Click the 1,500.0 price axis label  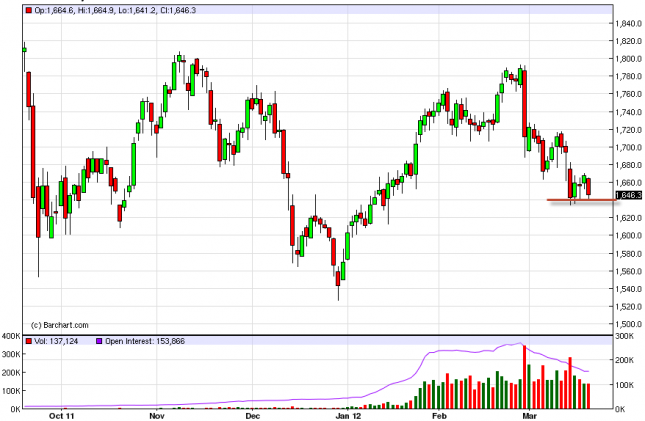(629, 324)
